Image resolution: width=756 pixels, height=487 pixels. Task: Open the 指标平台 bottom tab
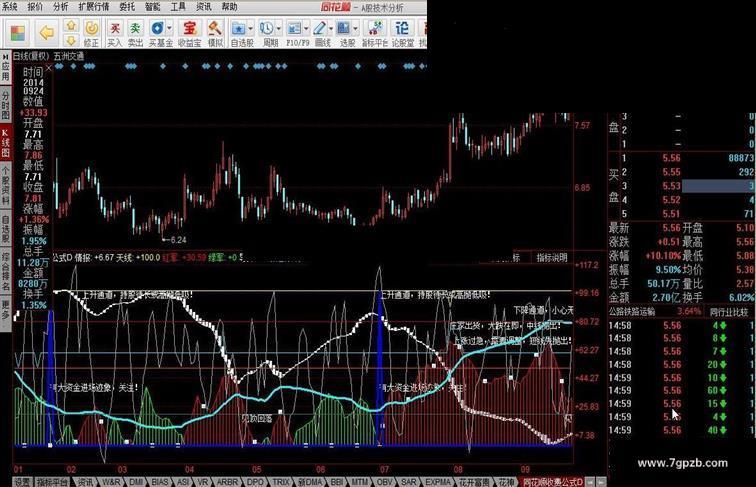point(53,482)
